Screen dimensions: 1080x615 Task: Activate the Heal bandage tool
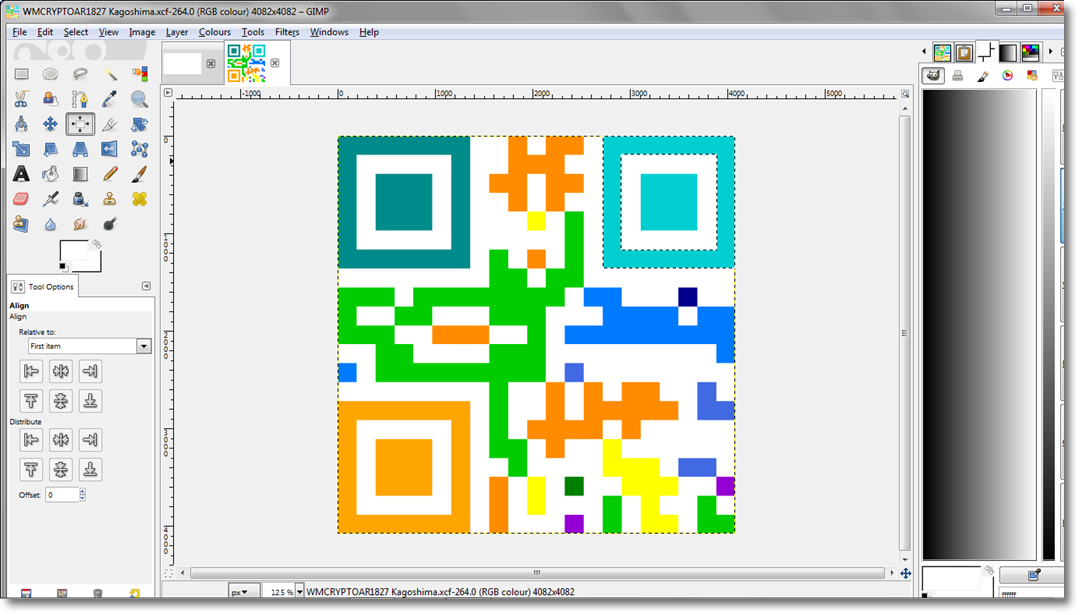pos(139,199)
